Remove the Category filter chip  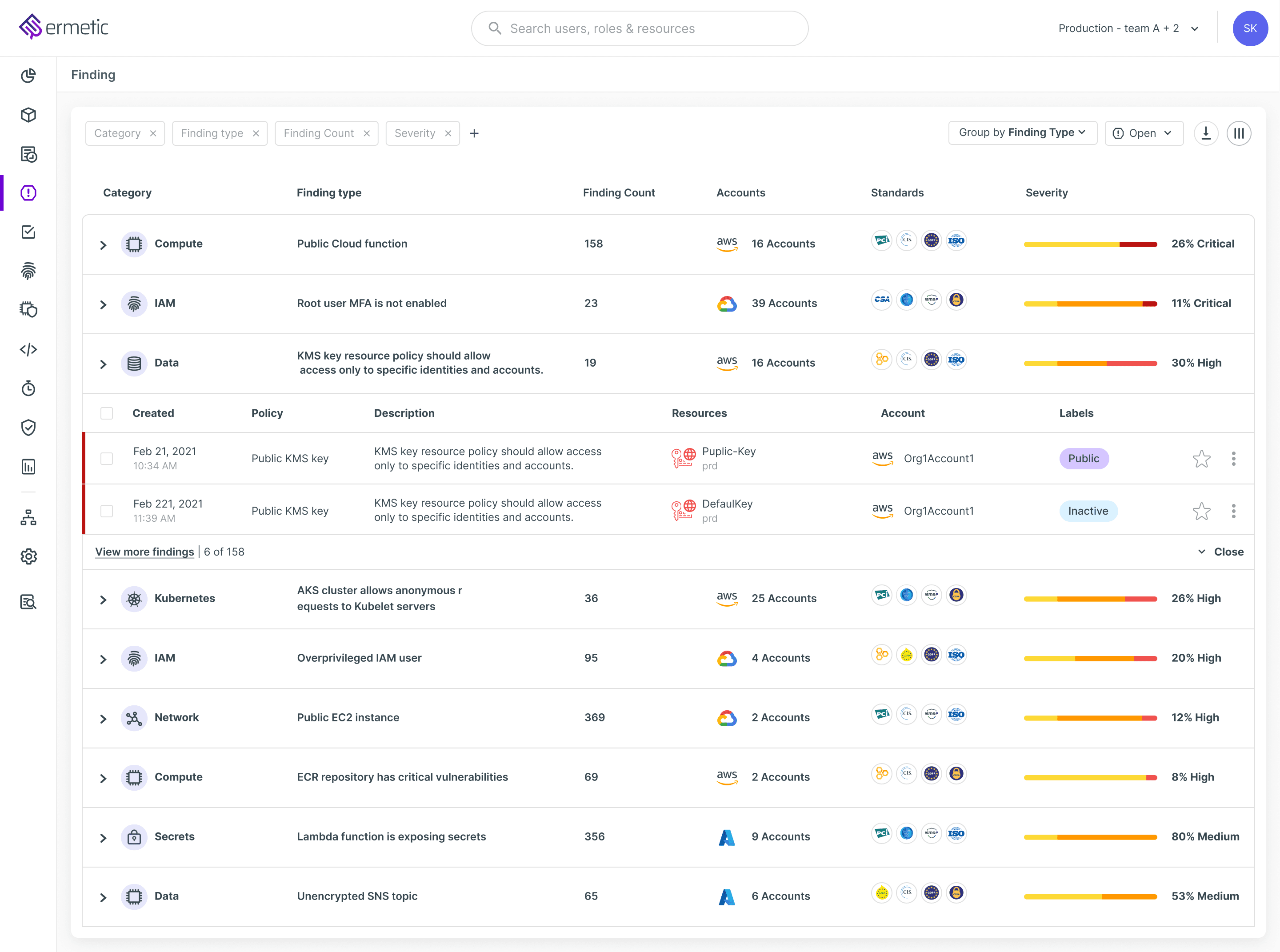pos(153,133)
